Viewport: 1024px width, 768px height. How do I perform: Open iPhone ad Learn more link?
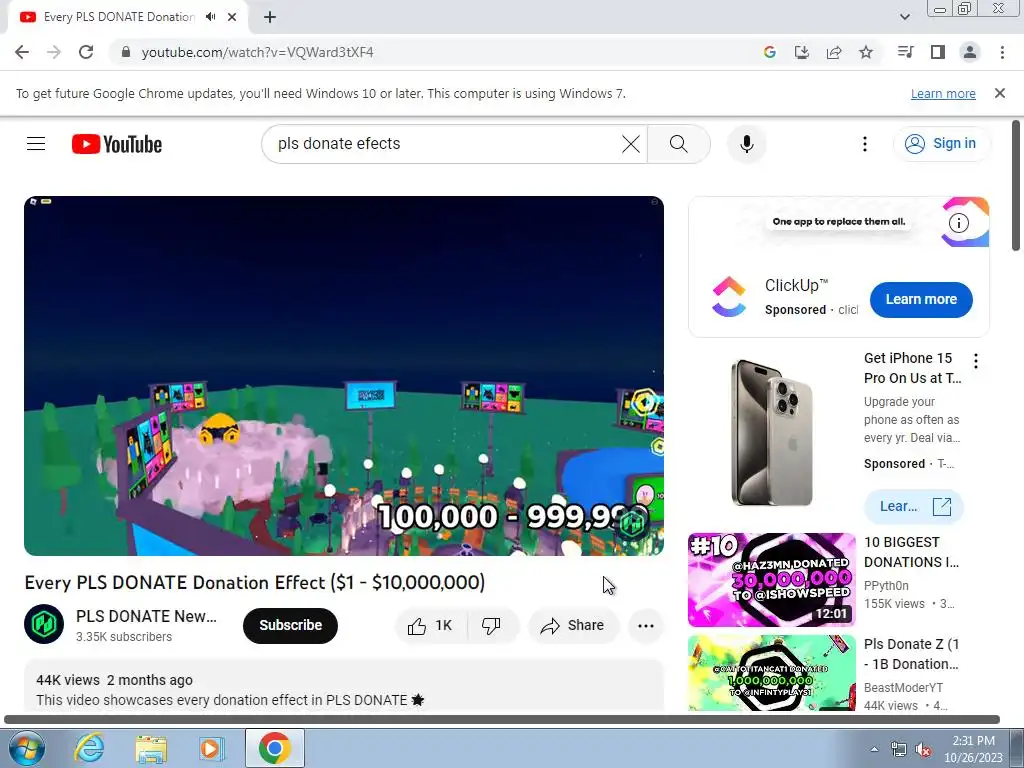[914, 506]
